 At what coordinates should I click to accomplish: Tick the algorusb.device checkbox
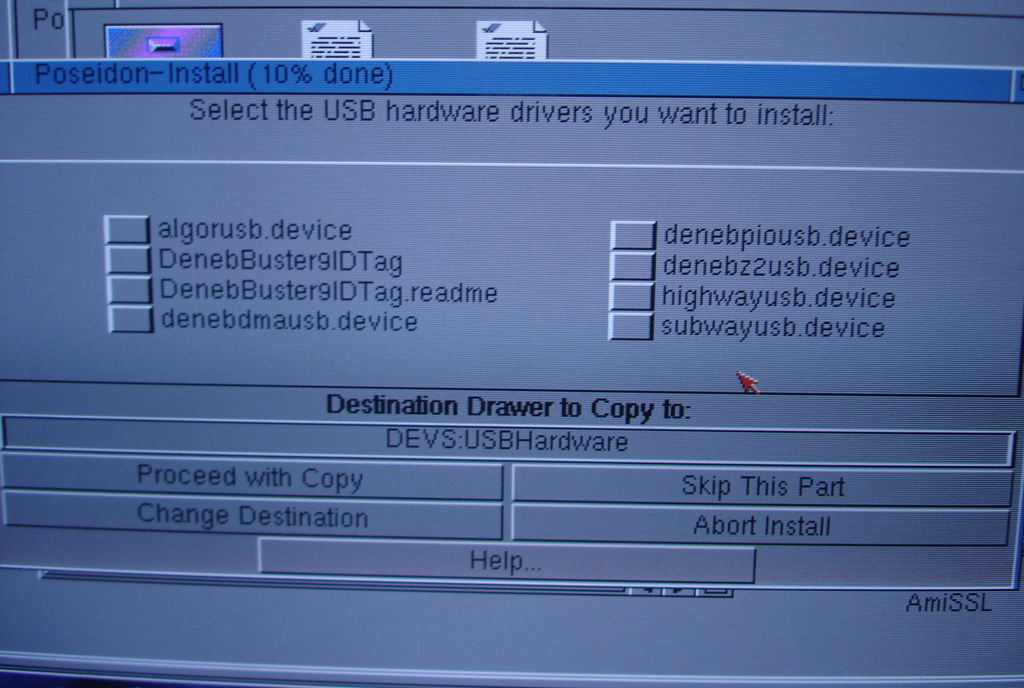pos(127,229)
